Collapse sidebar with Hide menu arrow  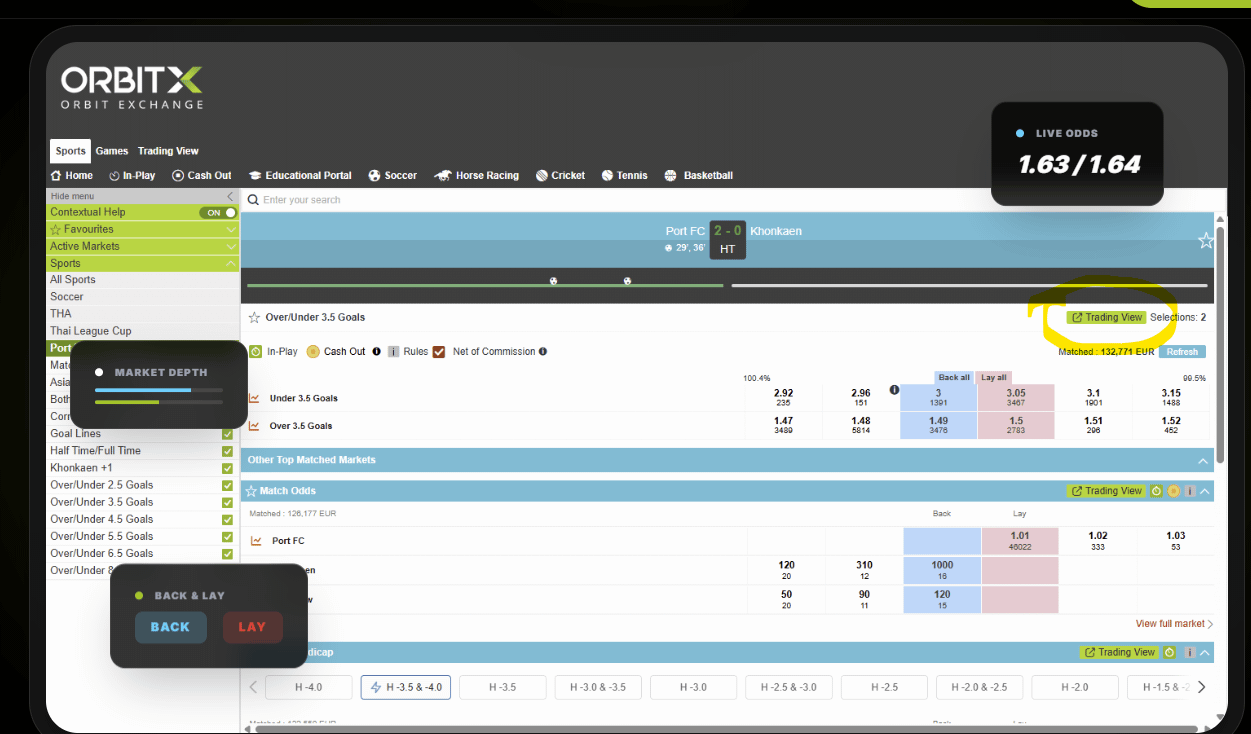pyautogui.click(x=230, y=196)
